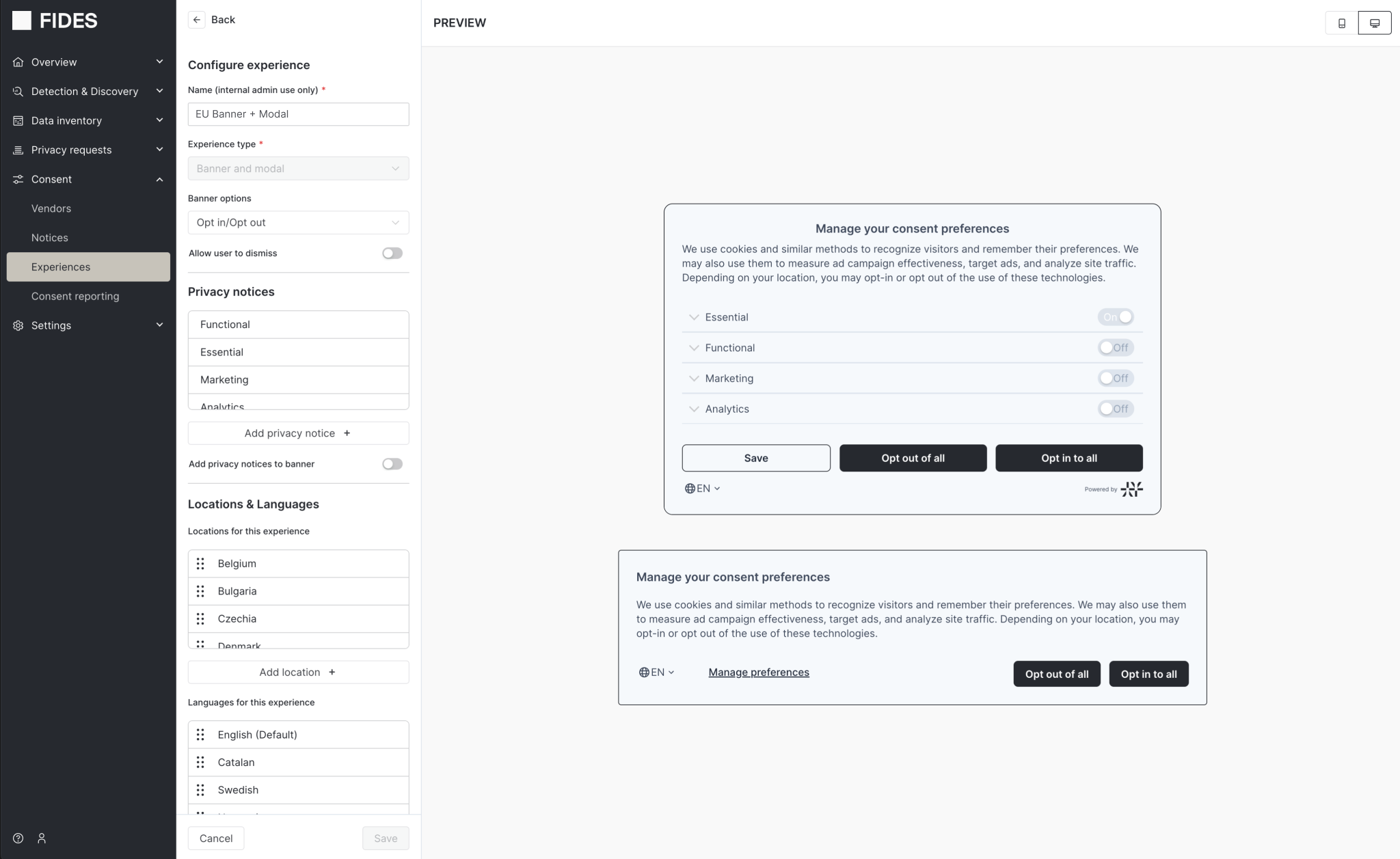The image size is (1400, 859).
Task: Turn on the Functional toggle in preview
Action: 1116,347
